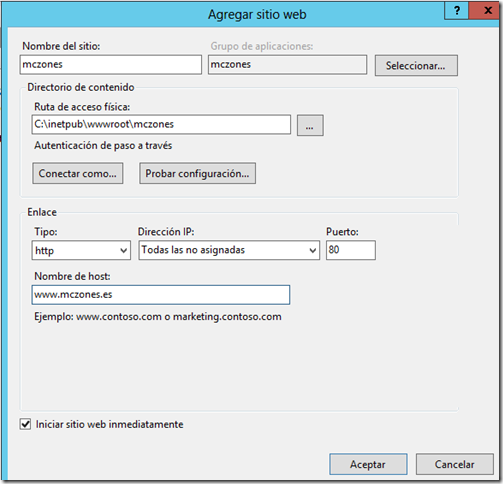Click the Grupo de aplicaciones field
This screenshot has width=503, height=484.
[x=287, y=64]
